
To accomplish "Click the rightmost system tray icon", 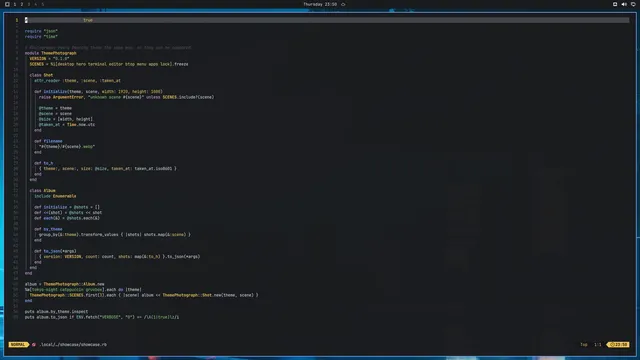I will pyautogui.click(x=633, y=4).
